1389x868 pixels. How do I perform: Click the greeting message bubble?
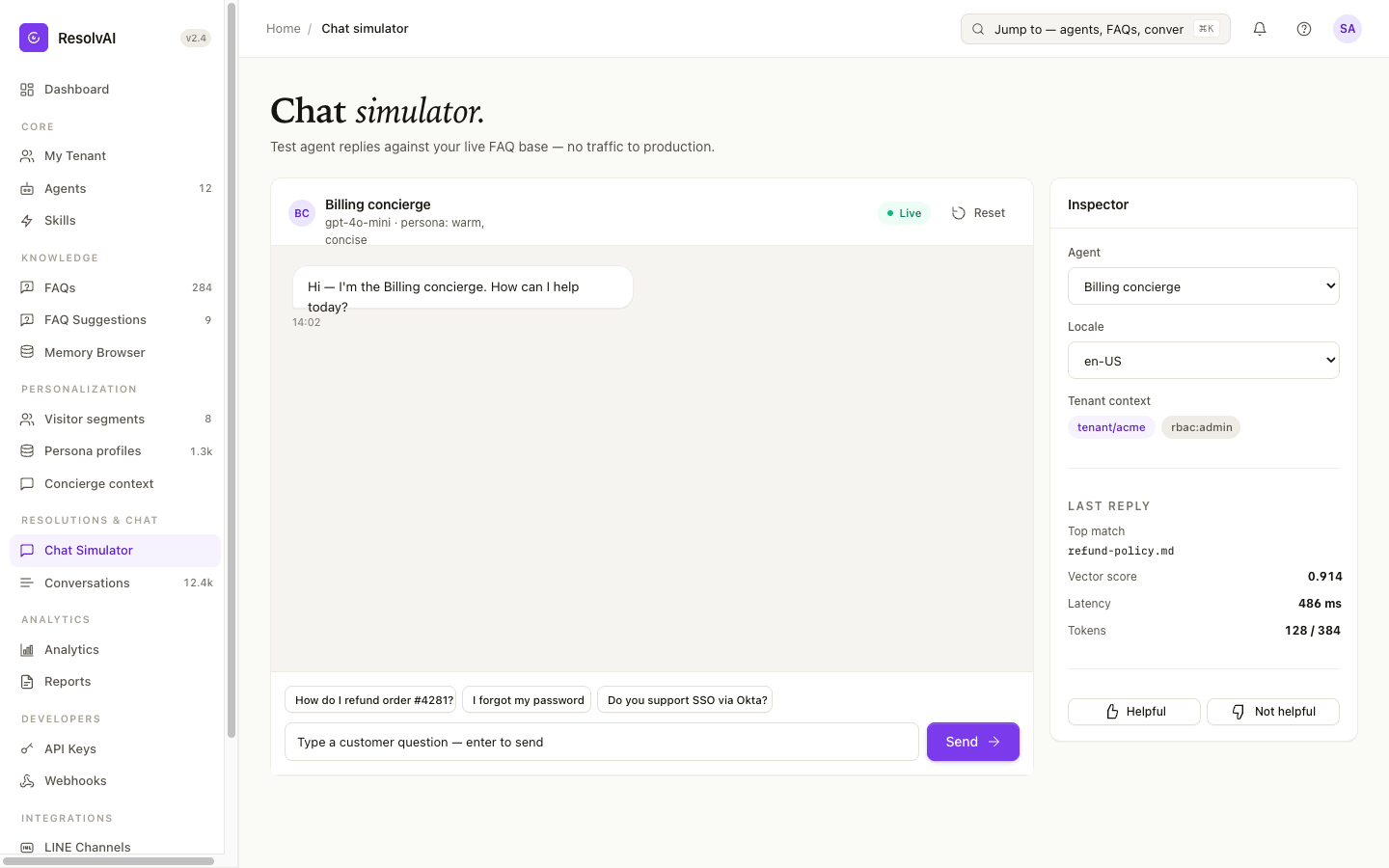tap(463, 287)
